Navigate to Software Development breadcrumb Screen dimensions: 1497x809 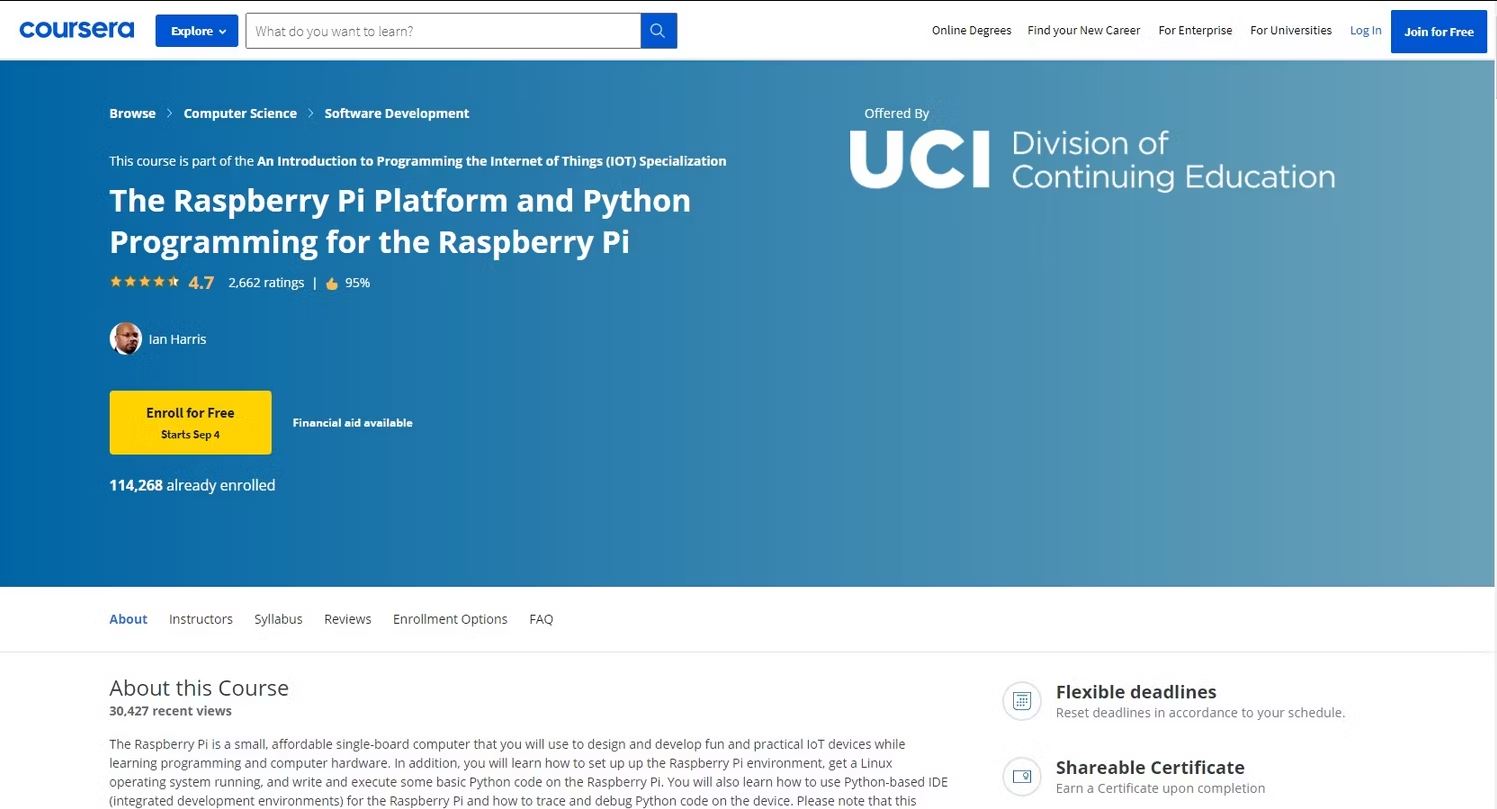click(x=397, y=113)
